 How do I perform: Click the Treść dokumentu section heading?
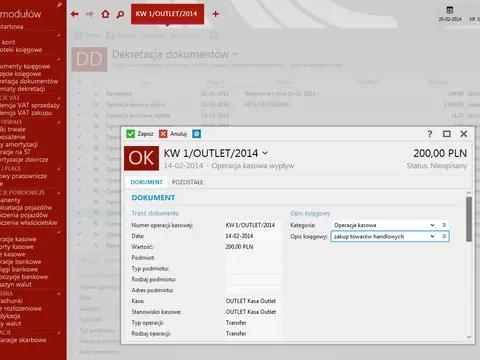(155, 213)
